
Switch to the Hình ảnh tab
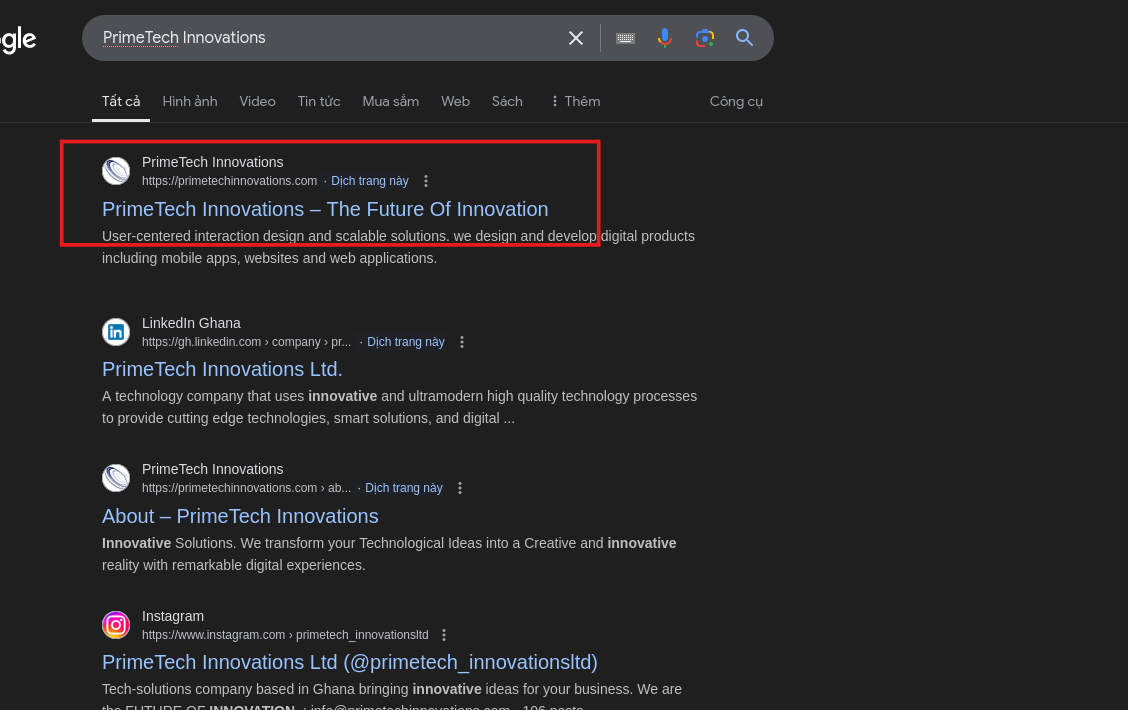(190, 101)
